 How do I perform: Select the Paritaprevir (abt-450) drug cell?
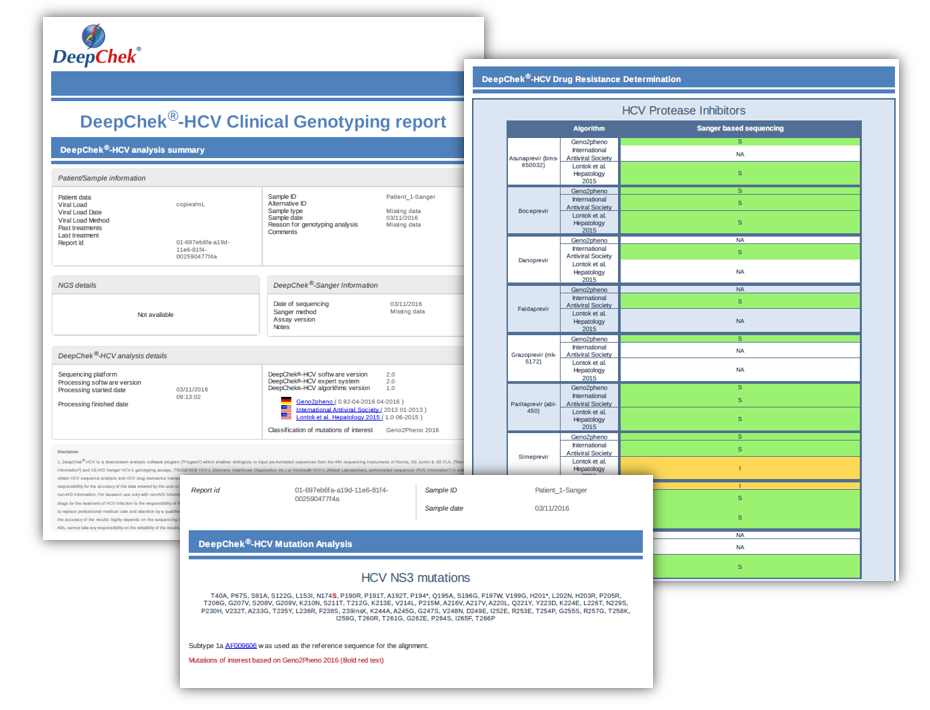(533, 407)
